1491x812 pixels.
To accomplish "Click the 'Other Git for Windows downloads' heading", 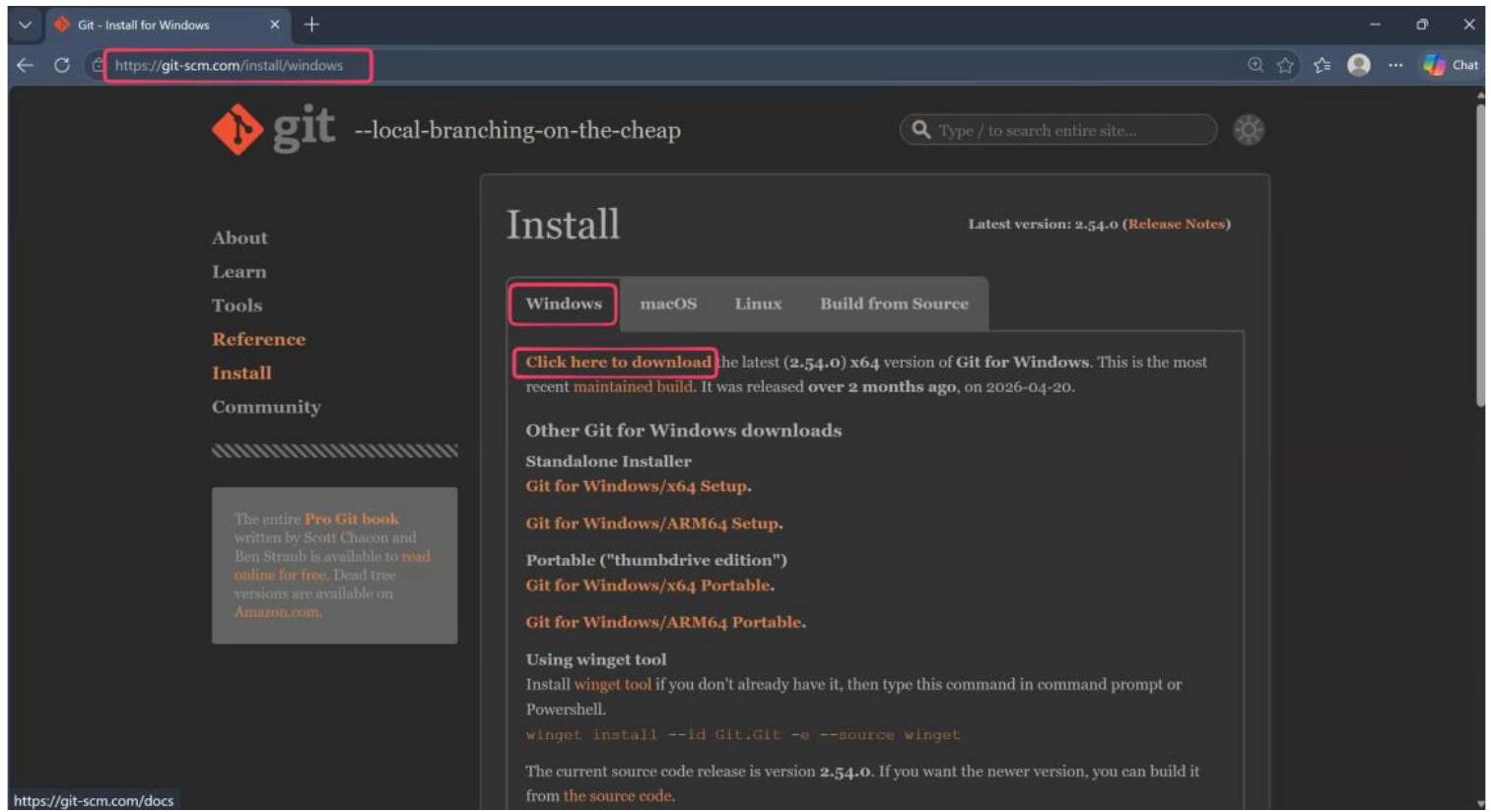I will click(x=683, y=431).
